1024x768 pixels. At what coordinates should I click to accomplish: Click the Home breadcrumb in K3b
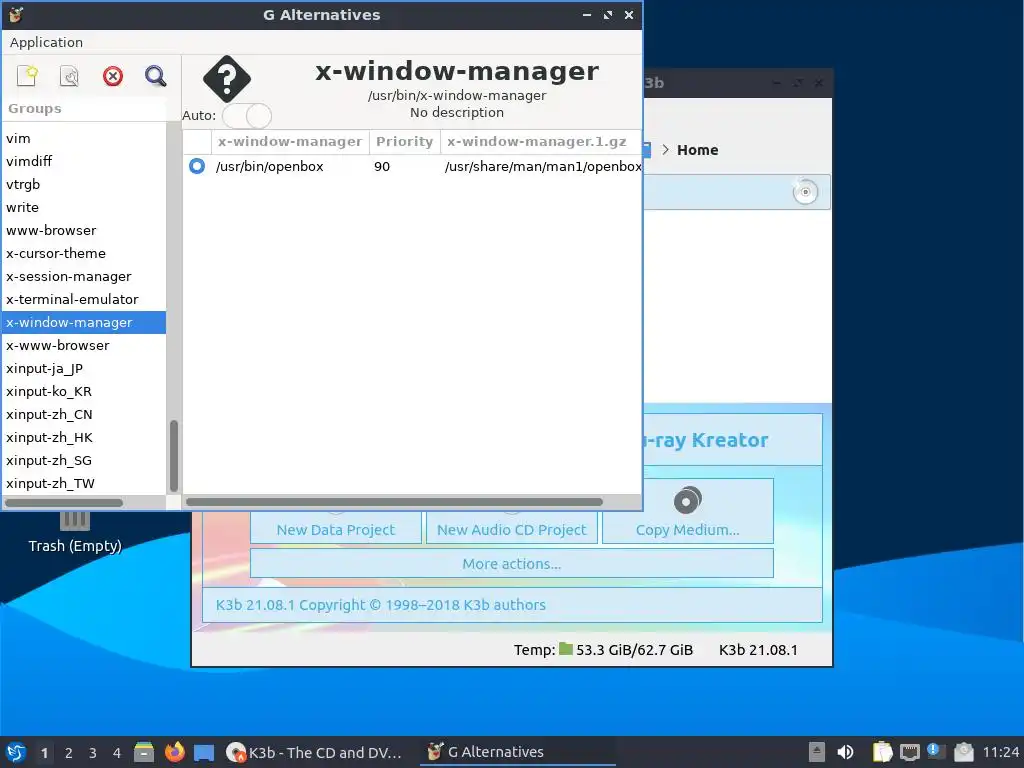[x=697, y=150]
